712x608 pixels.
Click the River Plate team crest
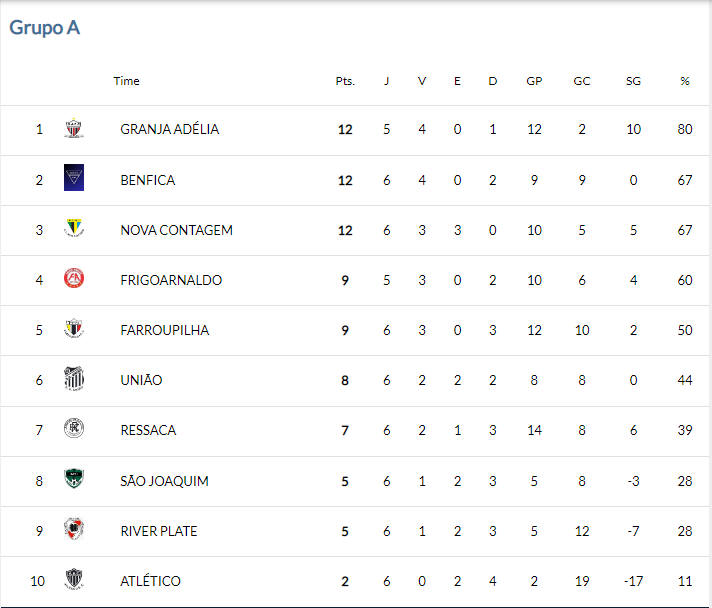(x=74, y=529)
